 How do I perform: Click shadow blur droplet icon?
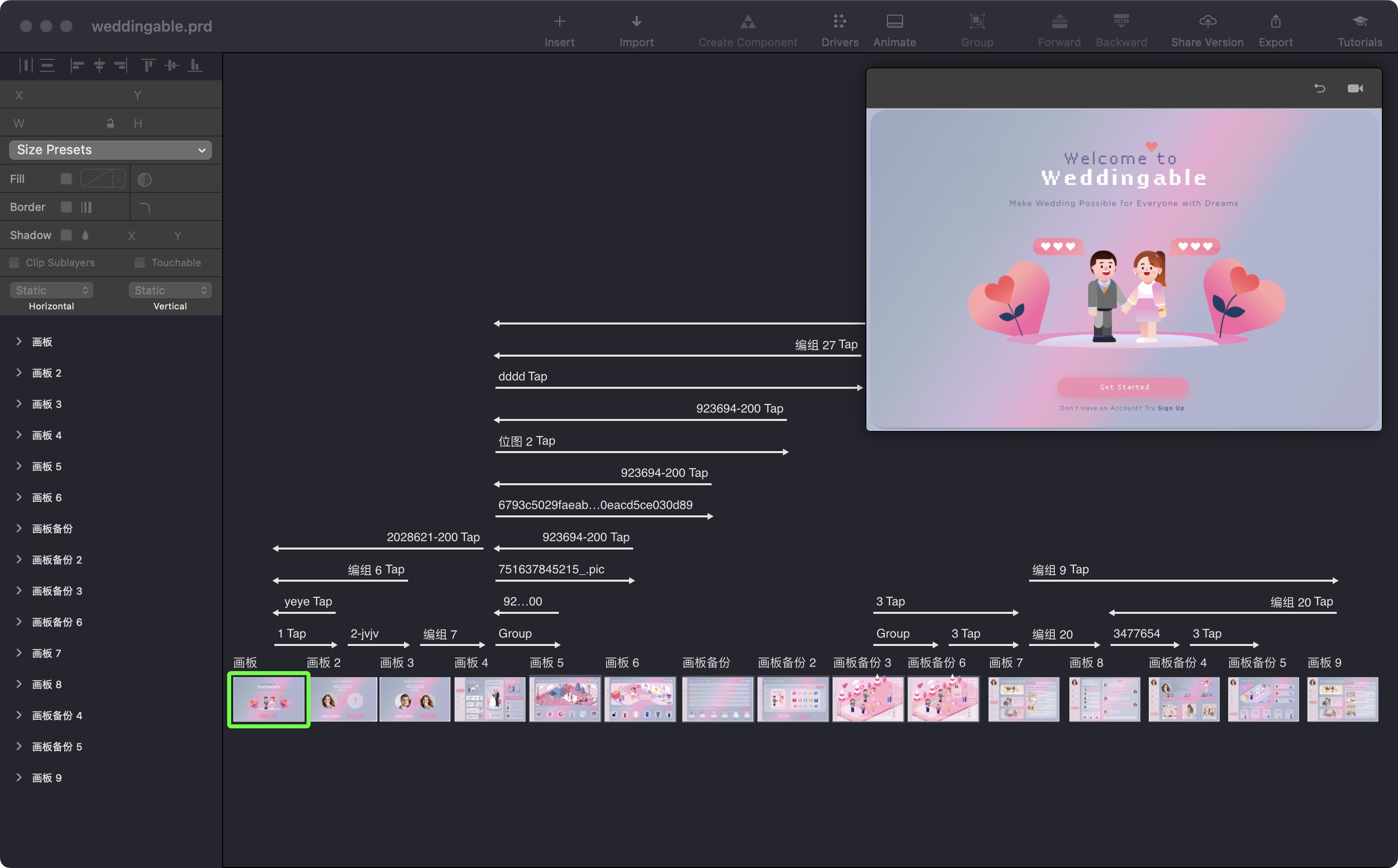(85, 236)
